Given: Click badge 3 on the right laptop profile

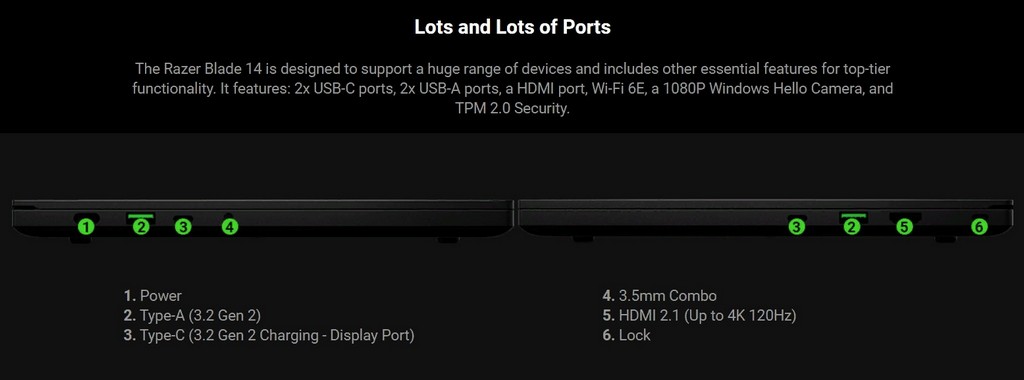Looking at the screenshot, I should [796, 227].
